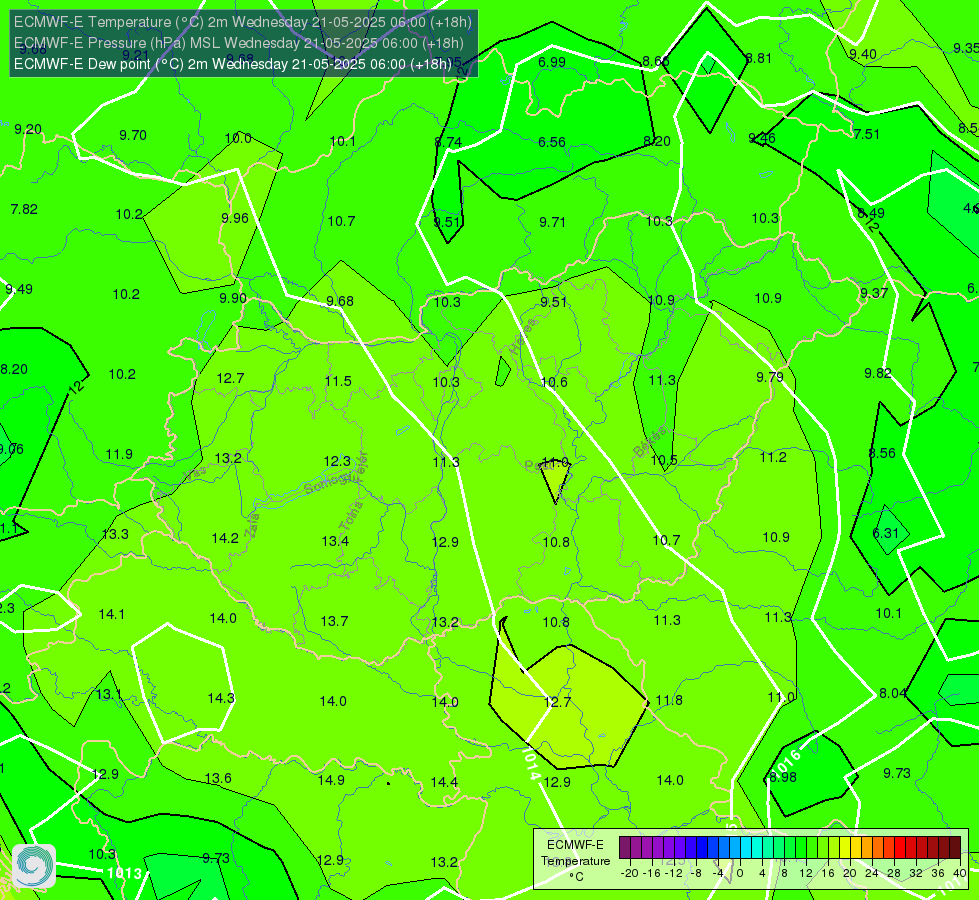This screenshot has height=900, width=979.
Task: Click the 13.7 temperature value
Action: pos(334,621)
